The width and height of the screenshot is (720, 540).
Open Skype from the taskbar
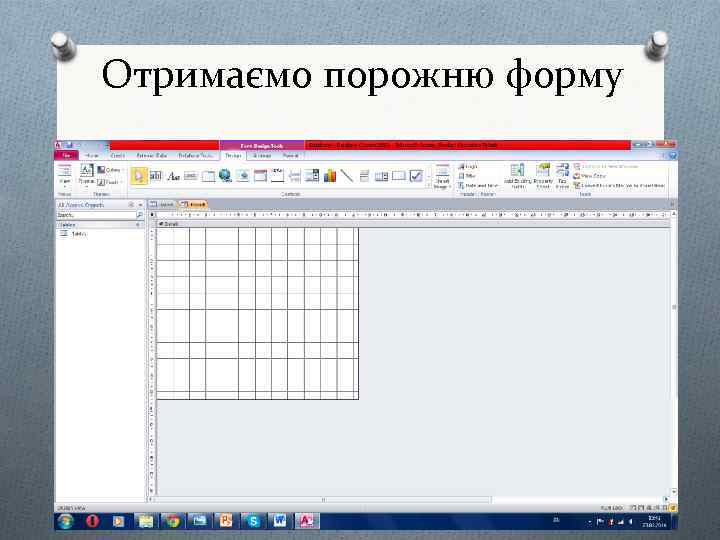click(x=253, y=521)
